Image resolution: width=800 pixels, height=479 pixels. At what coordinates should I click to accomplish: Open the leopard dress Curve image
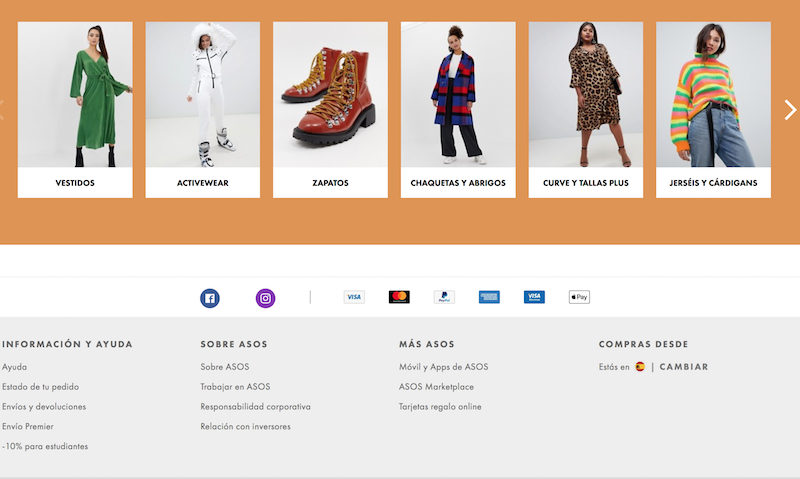586,94
